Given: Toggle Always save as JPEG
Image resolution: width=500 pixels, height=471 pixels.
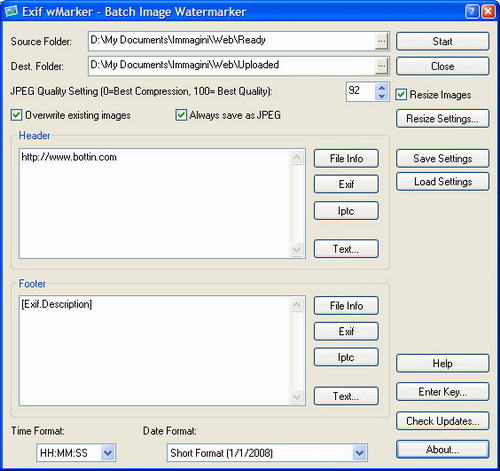Looking at the screenshot, I should coord(181,115).
